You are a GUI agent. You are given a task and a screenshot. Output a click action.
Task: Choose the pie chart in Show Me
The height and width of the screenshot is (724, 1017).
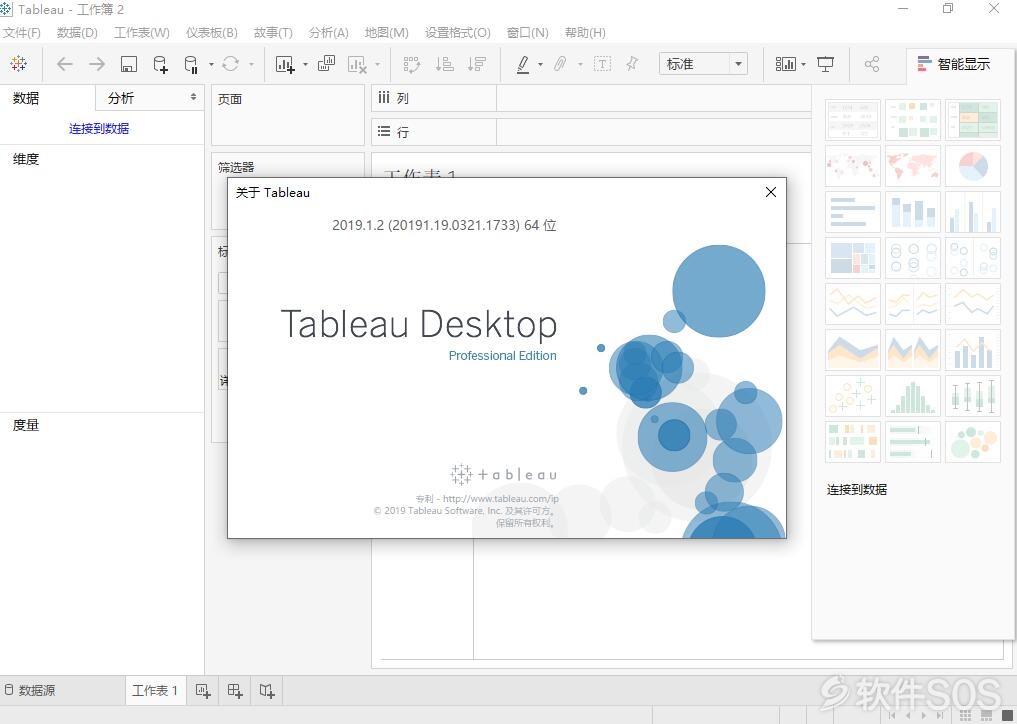972,165
